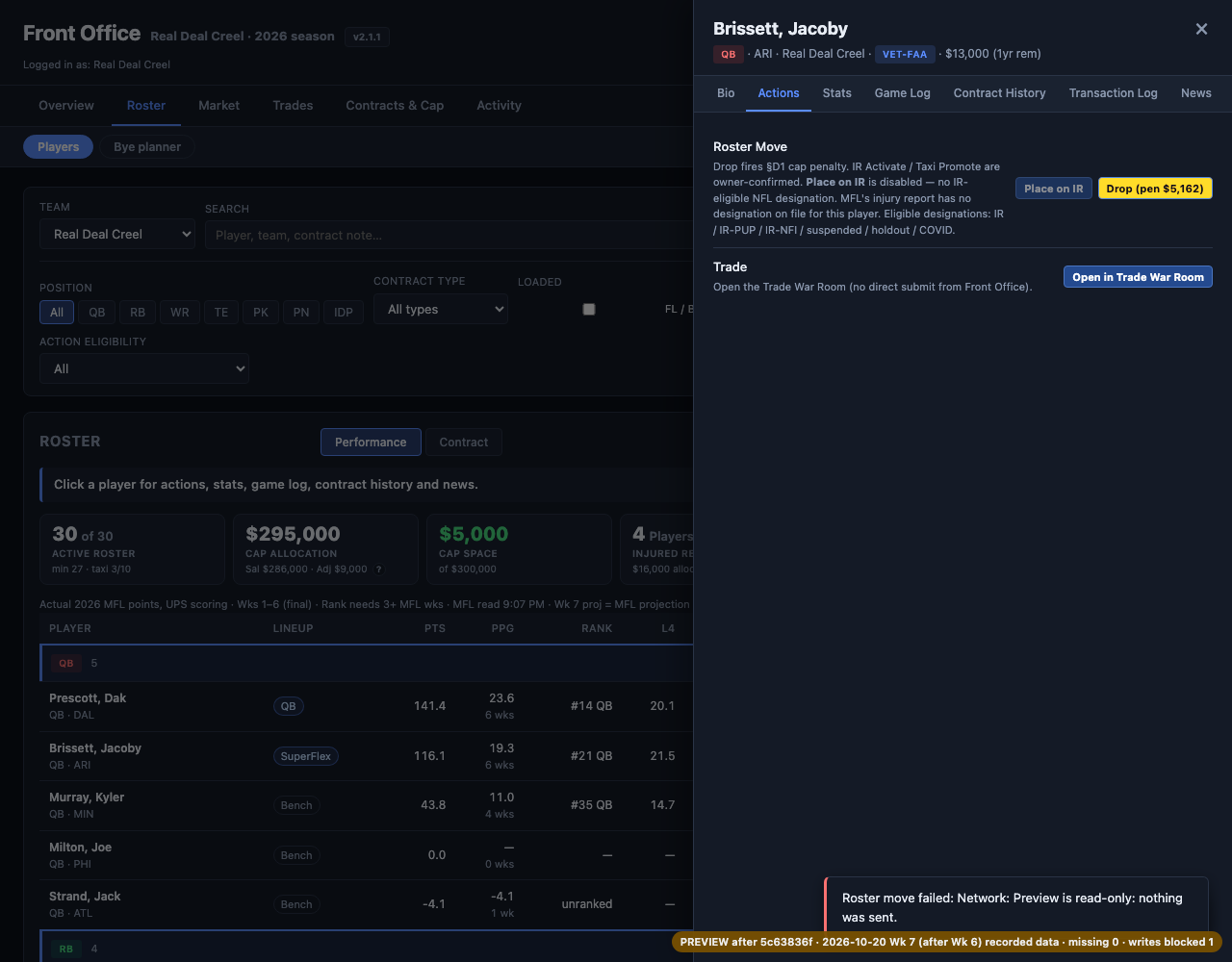Toggle the Loaded checkbox filter
The image size is (1232, 962).
click(x=589, y=309)
